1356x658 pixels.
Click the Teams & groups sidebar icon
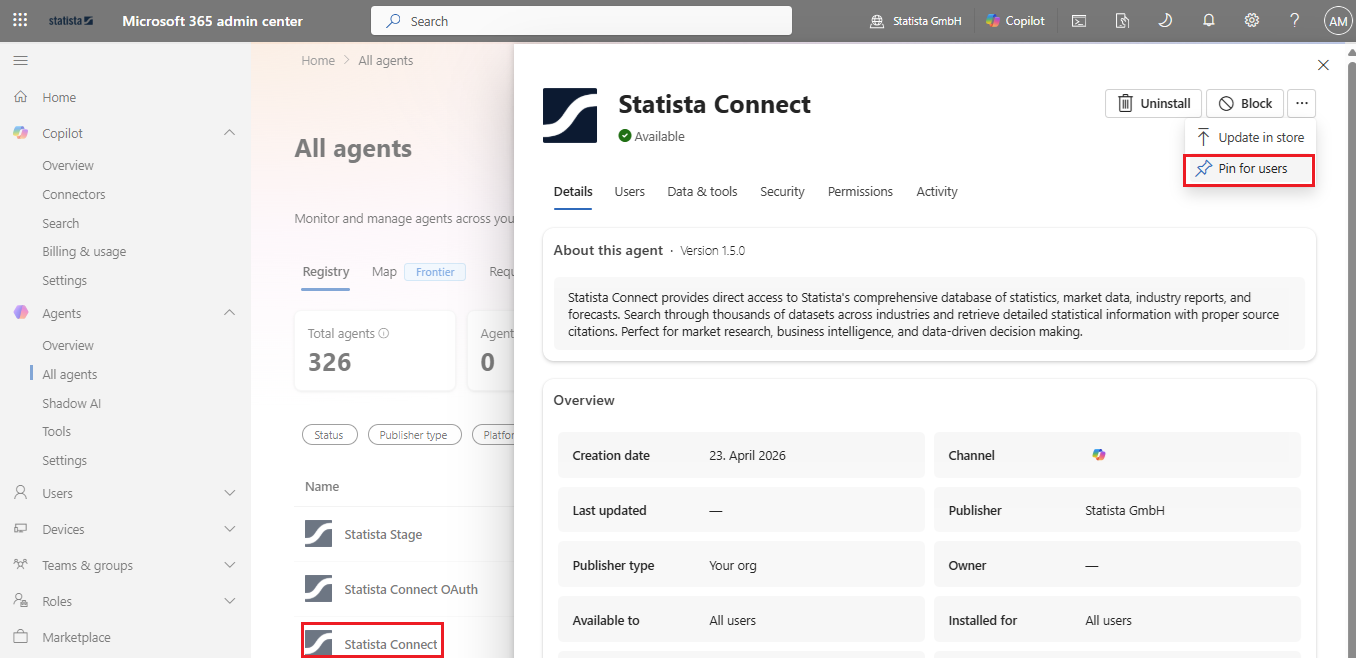(20, 565)
